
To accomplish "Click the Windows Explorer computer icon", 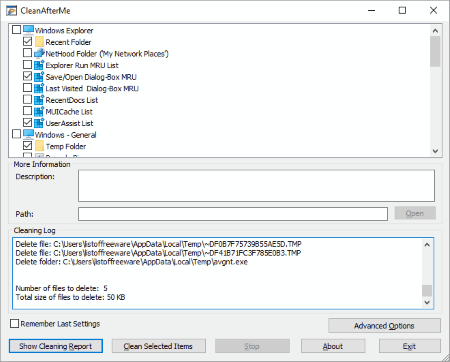I will tap(28, 30).
